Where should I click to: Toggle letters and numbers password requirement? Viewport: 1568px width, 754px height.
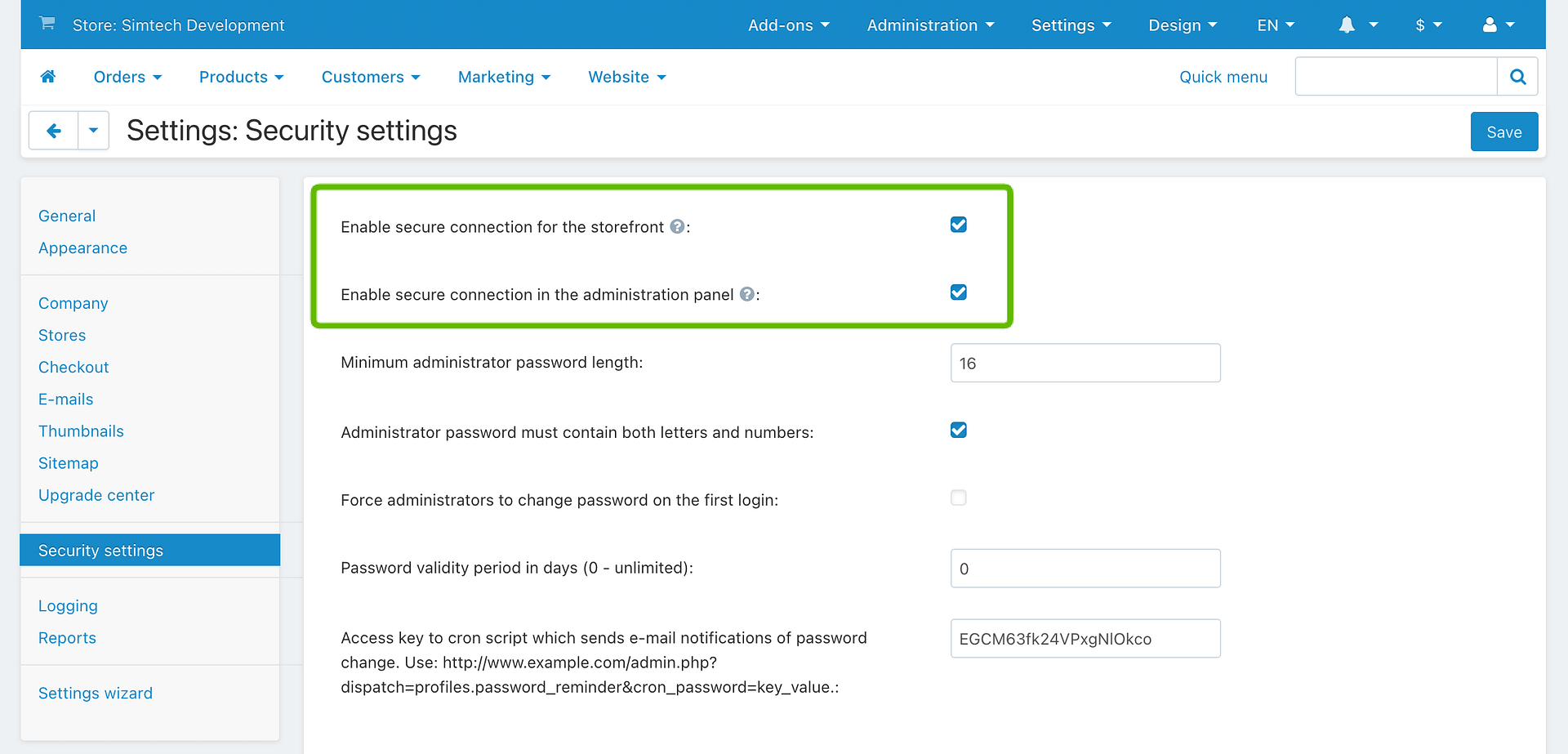(958, 431)
